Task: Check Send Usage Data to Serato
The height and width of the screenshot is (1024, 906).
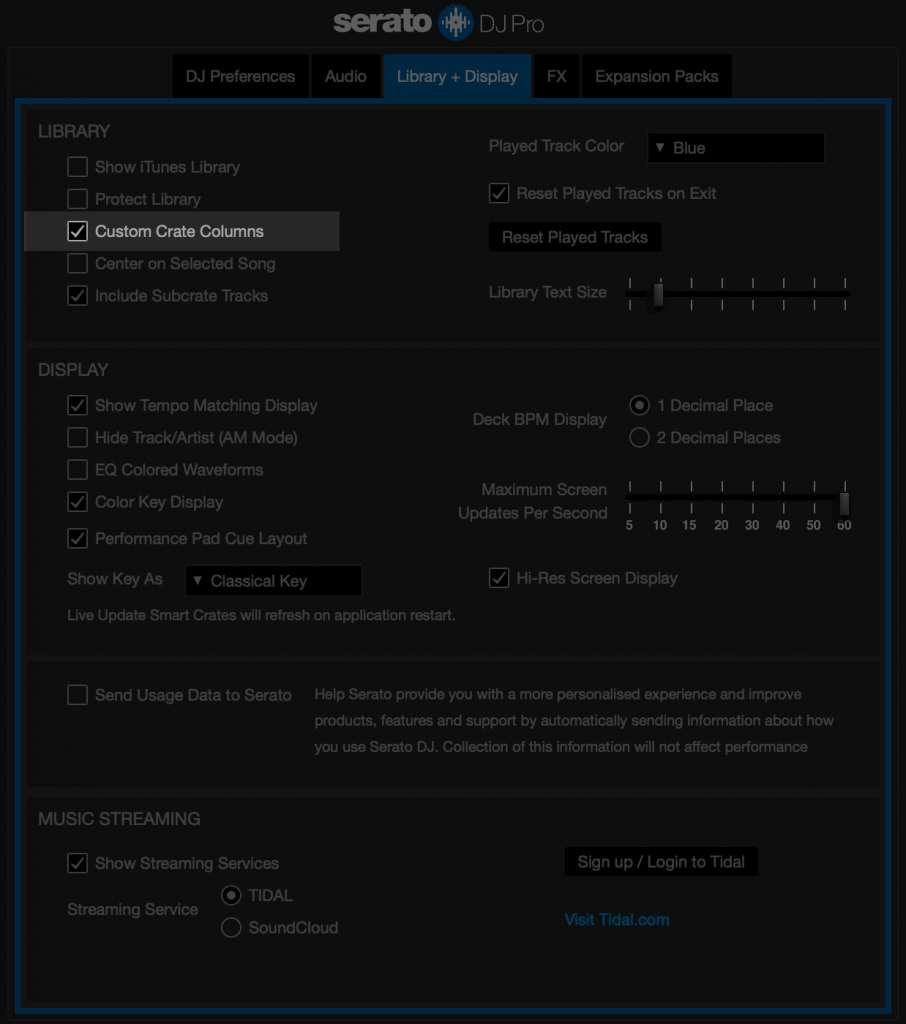Action: pyautogui.click(x=77, y=695)
